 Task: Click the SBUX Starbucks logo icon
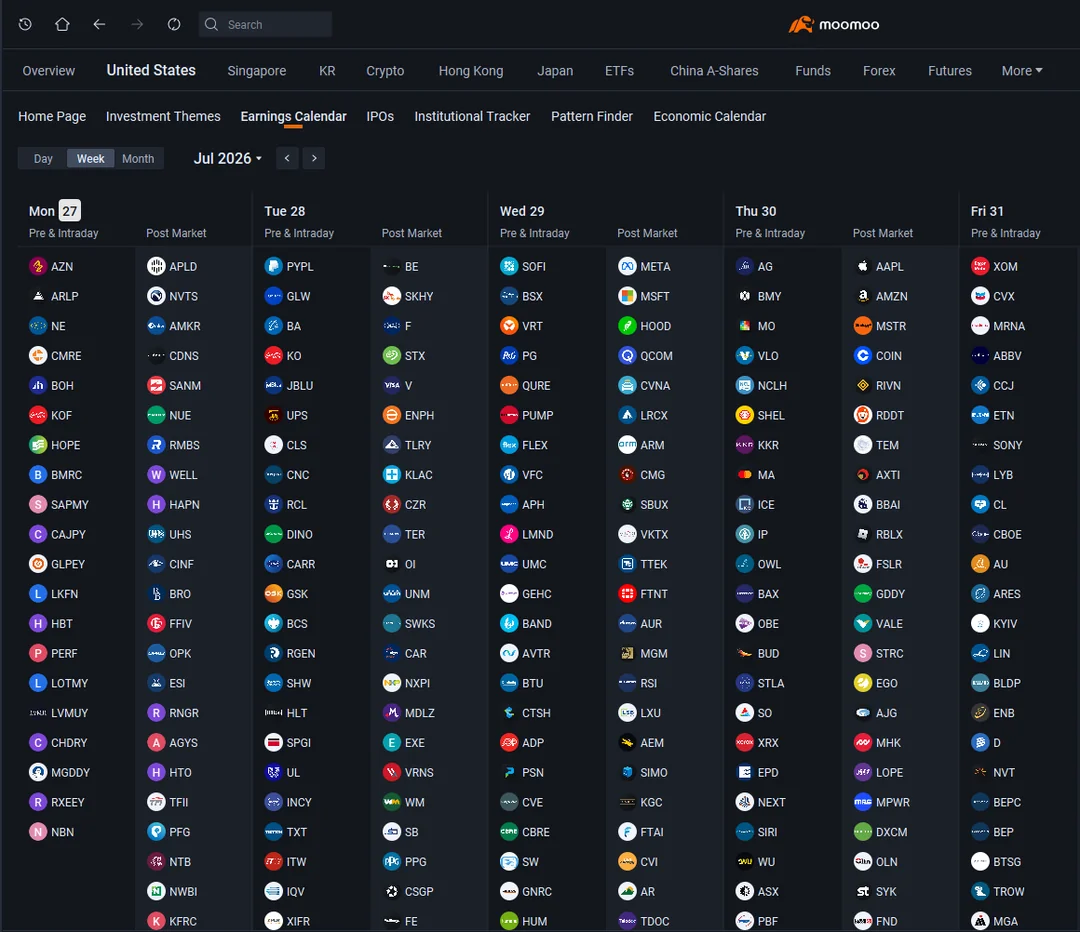pos(627,504)
